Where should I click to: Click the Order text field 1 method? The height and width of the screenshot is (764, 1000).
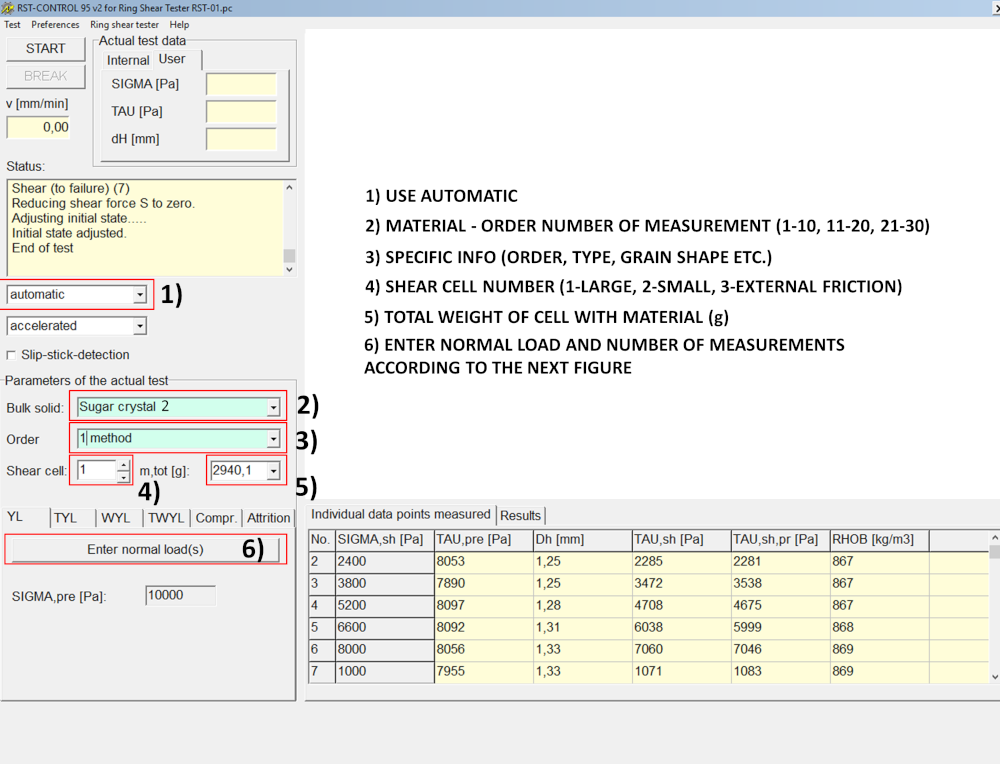[172, 439]
